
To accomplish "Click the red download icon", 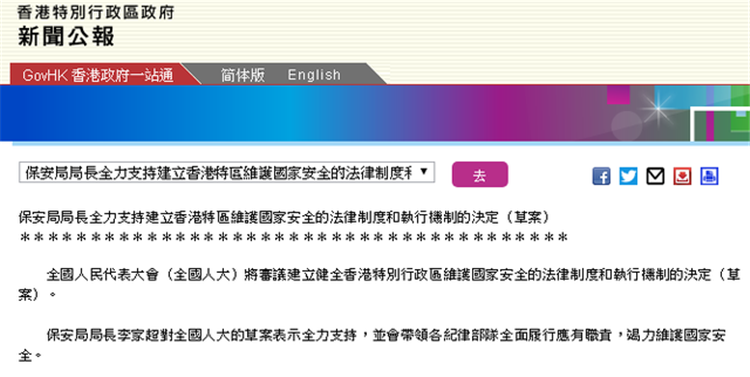I will pyautogui.click(x=683, y=176).
